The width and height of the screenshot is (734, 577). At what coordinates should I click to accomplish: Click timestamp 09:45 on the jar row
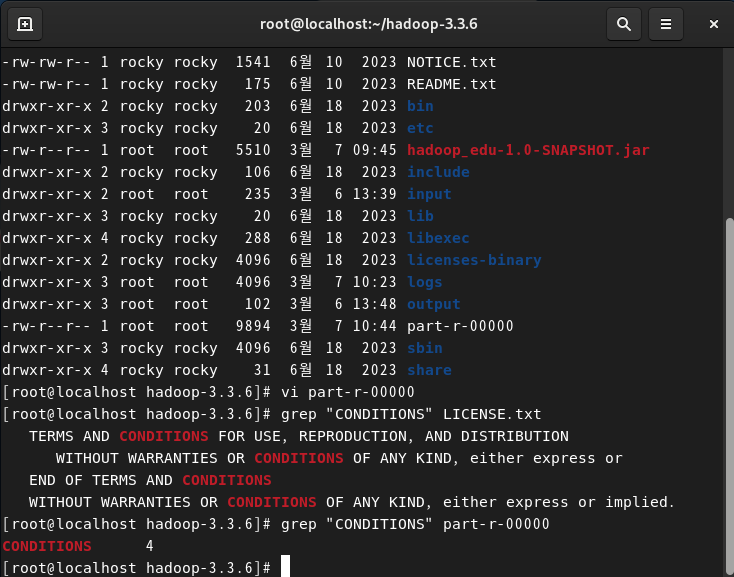pyautogui.click(x=374, y=150)
